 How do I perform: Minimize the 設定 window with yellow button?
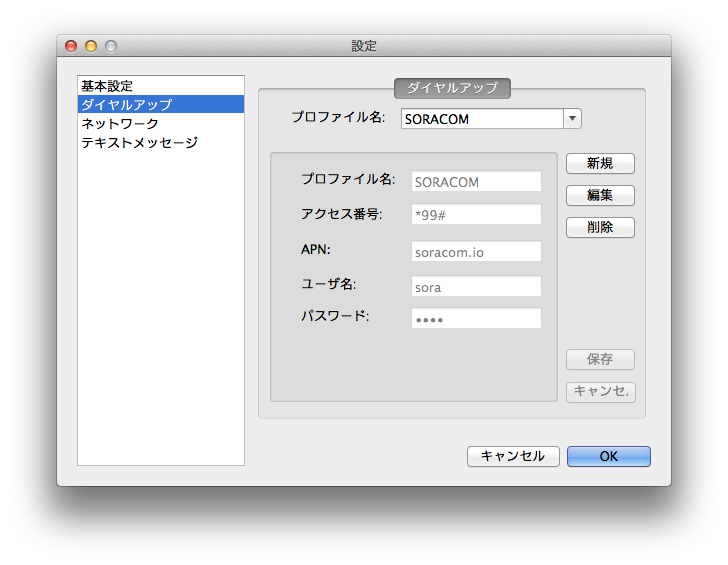coord(91,46)
